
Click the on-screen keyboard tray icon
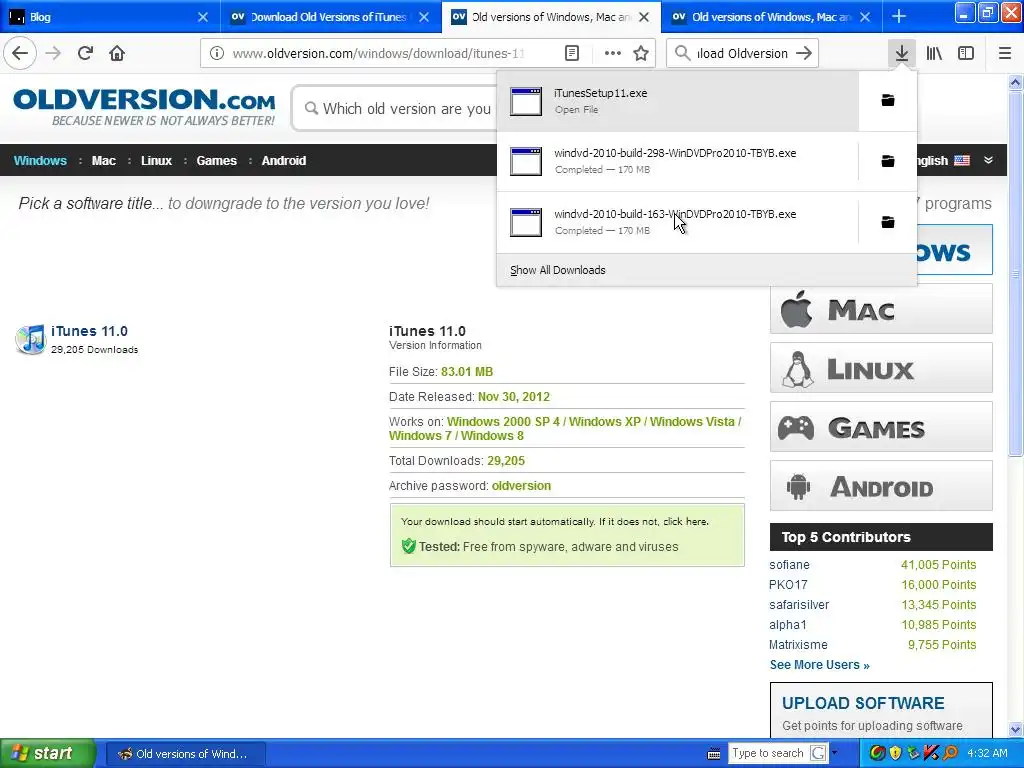point(714,754)
